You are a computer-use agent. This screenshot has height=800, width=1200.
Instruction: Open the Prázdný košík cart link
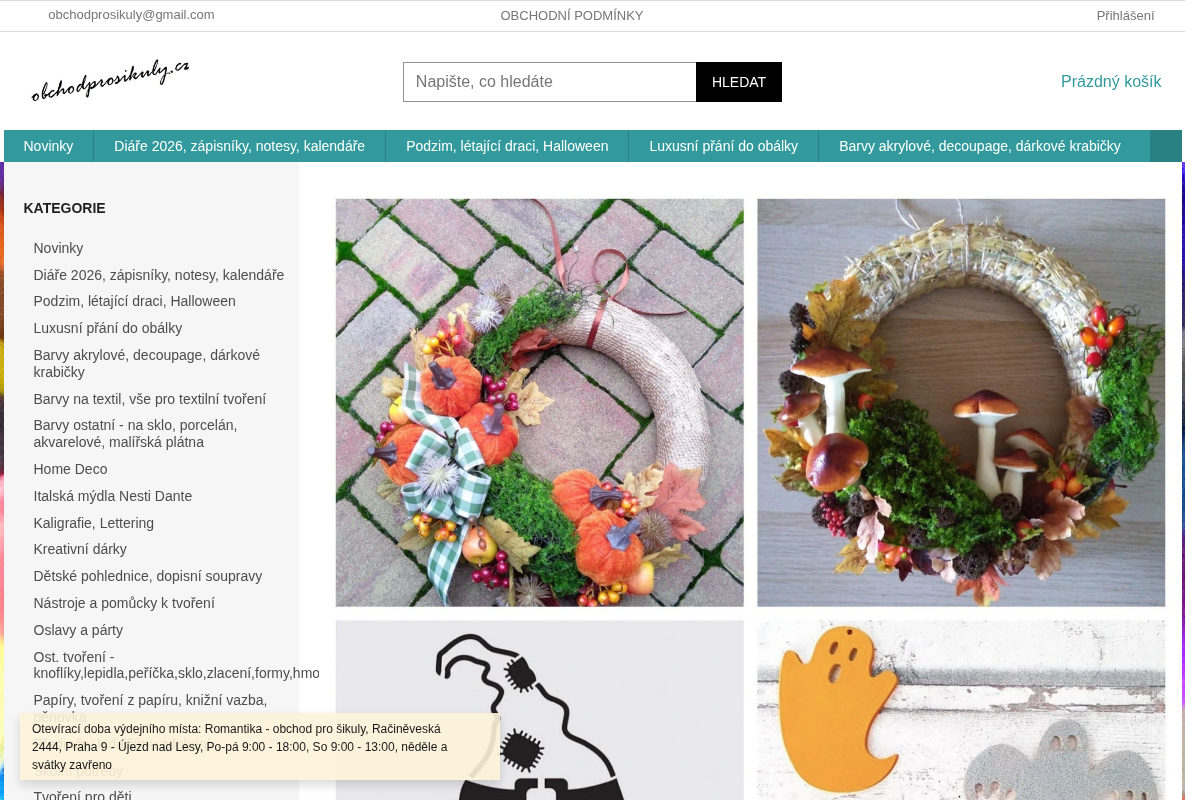pyautogui.click(x=1111, y=82)
